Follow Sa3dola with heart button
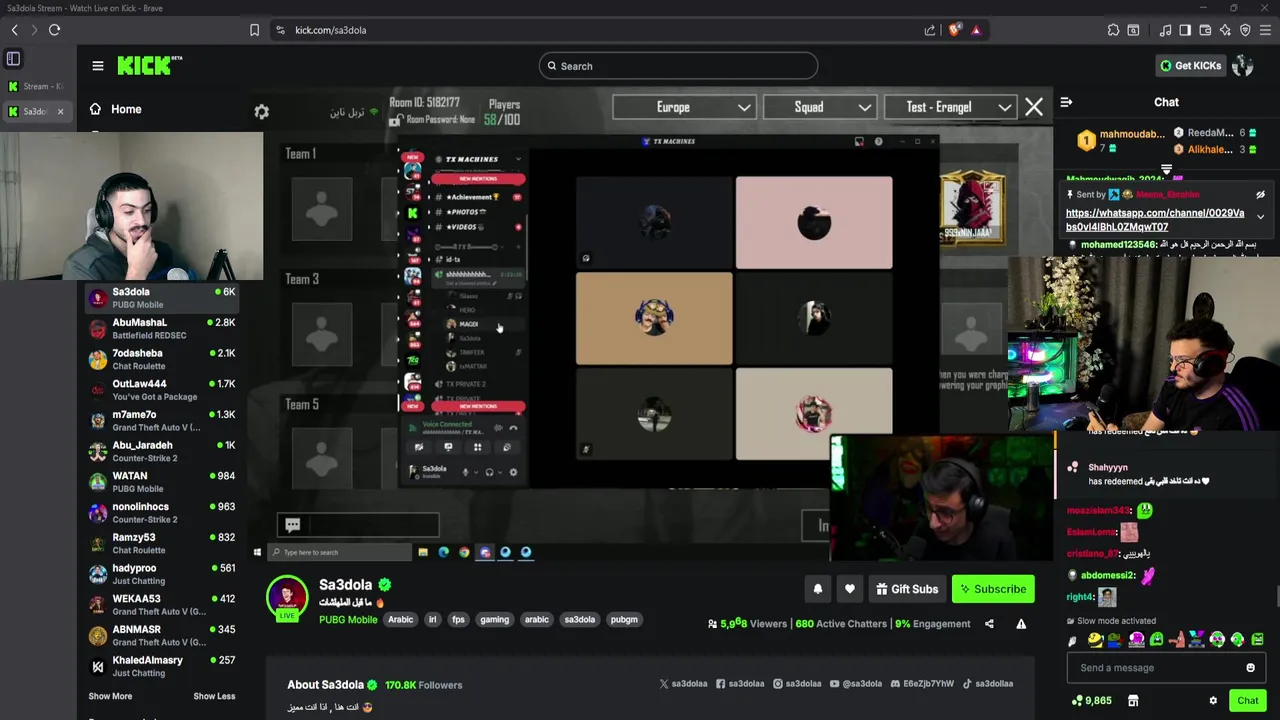The width and height of the screenshot is (1280, 720). point(850,589)
